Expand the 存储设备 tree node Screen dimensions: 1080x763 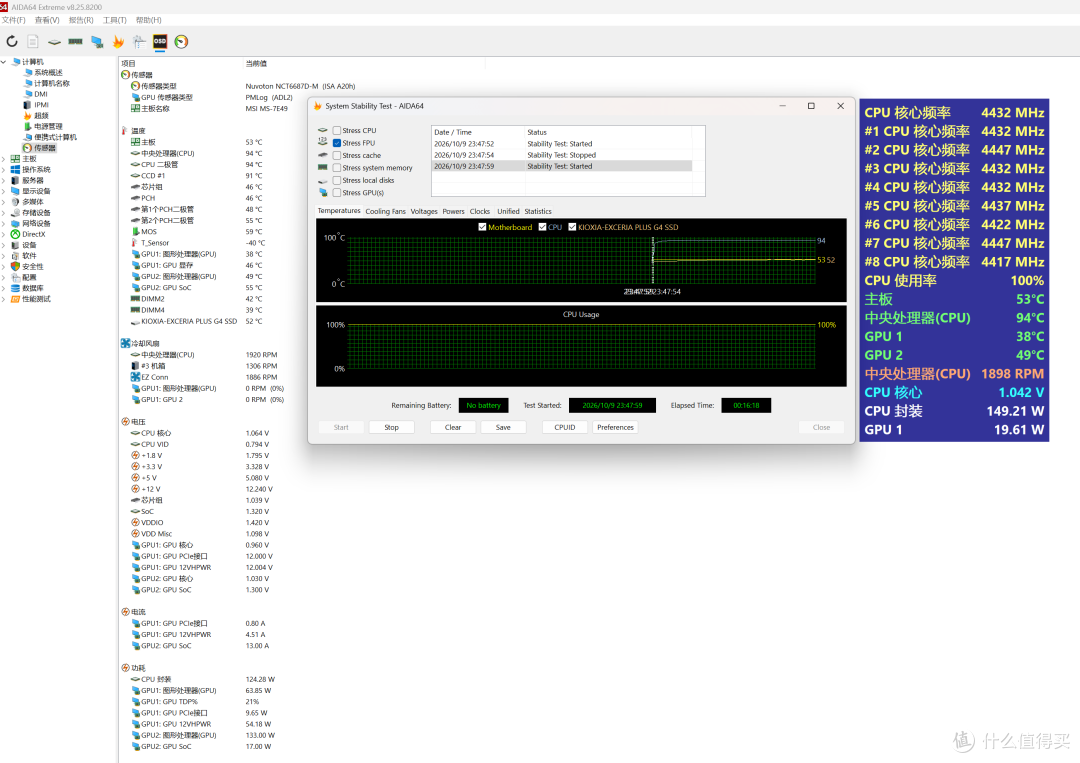tap(4, 213)
